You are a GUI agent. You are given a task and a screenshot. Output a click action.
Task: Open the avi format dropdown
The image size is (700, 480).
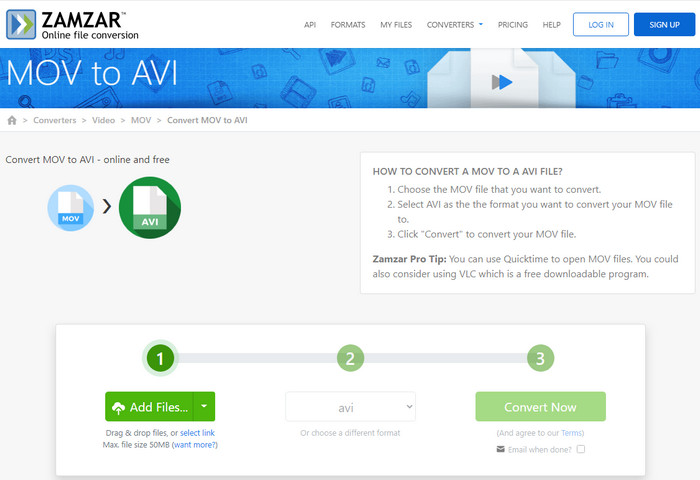point(350,407)
